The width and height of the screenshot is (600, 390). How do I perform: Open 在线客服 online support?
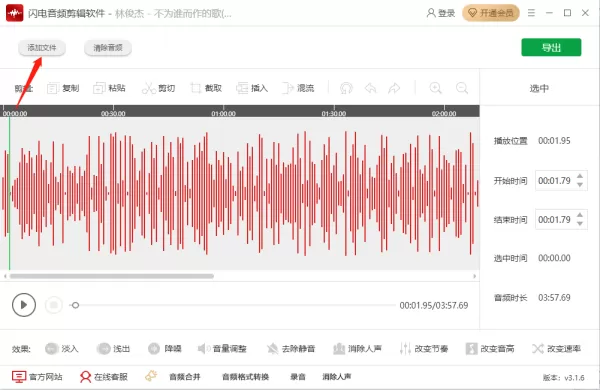pyautogui.click(x=104, y=377)
